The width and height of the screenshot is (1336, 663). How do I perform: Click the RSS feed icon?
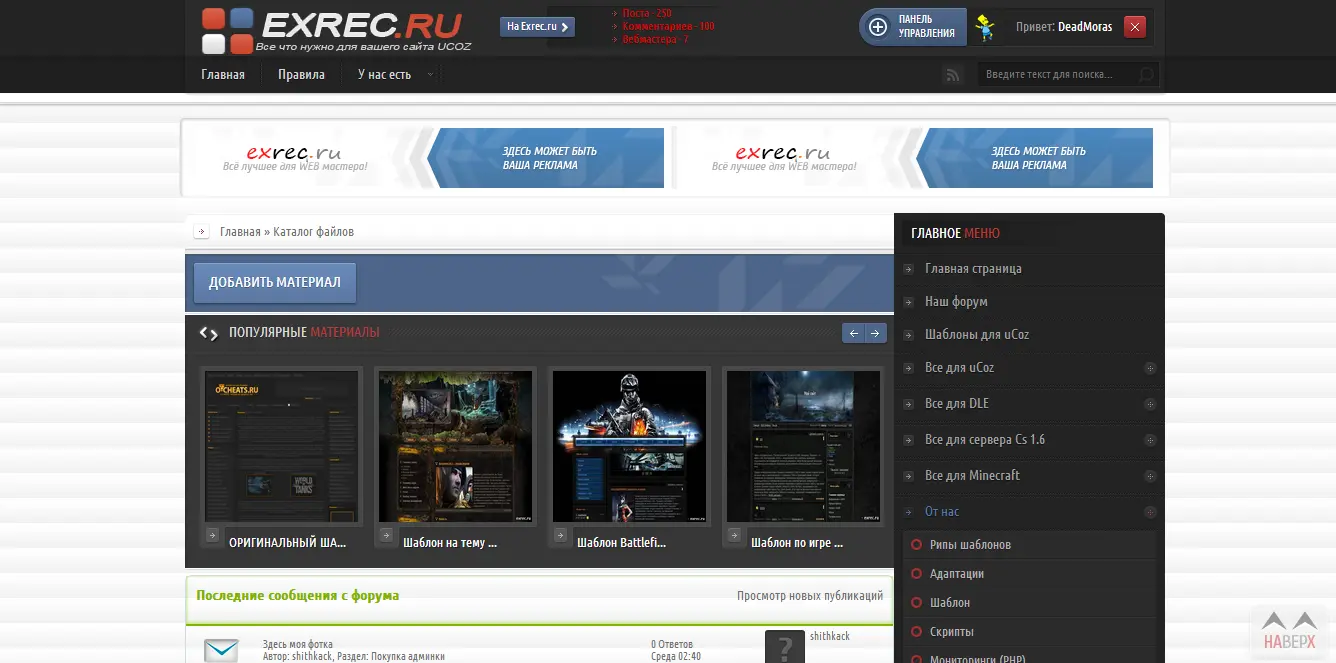953,75
